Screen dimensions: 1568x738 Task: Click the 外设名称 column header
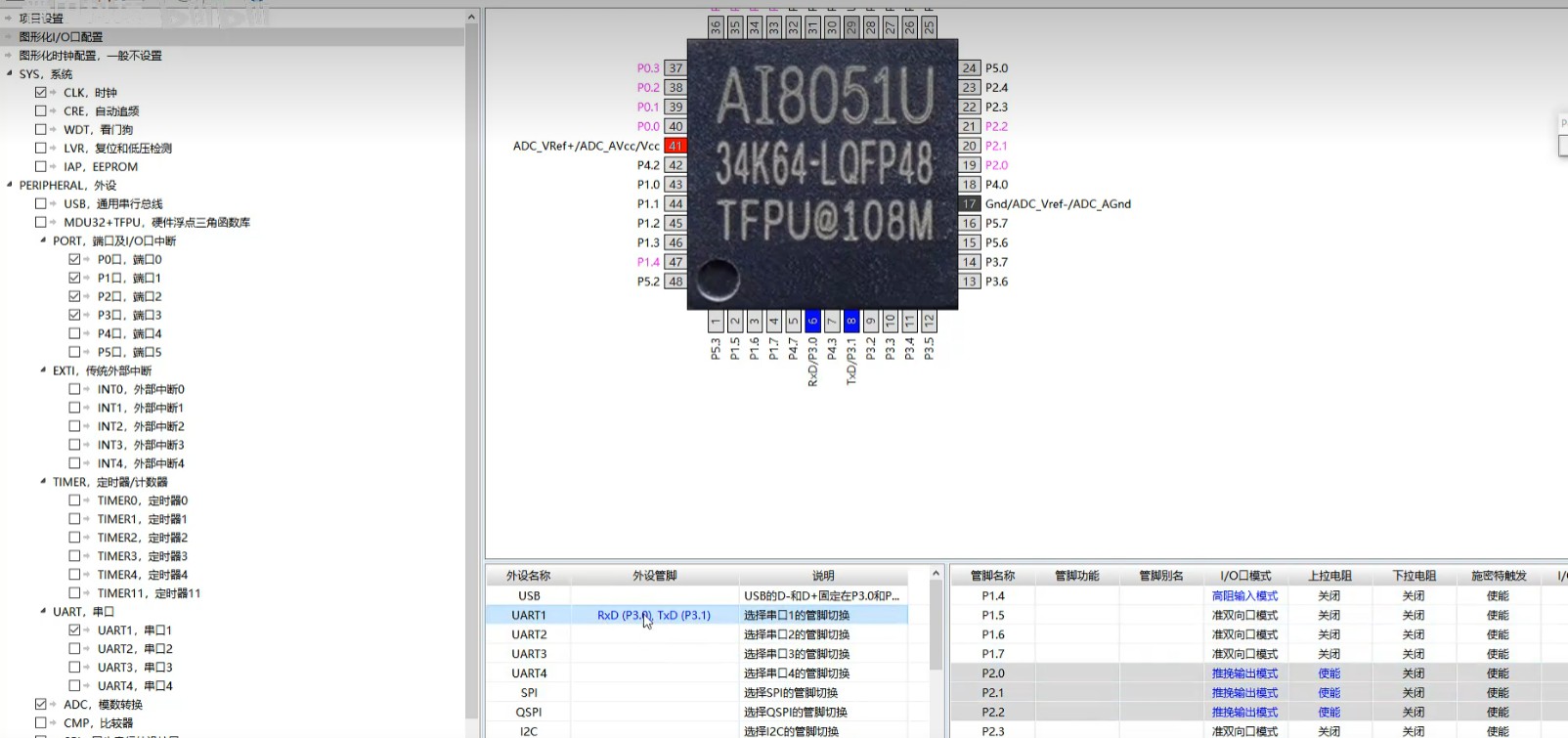tap(529, 576)
